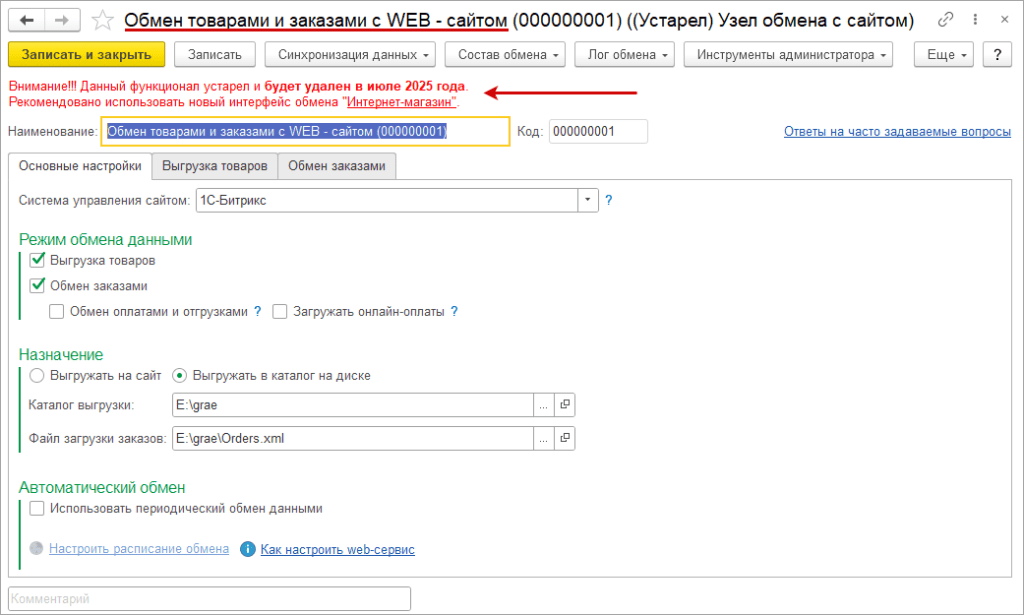Viewport: 1024px width, 615px height.
Task: Switch to the "Обмен заказами" tab
Action: point(336,166)
